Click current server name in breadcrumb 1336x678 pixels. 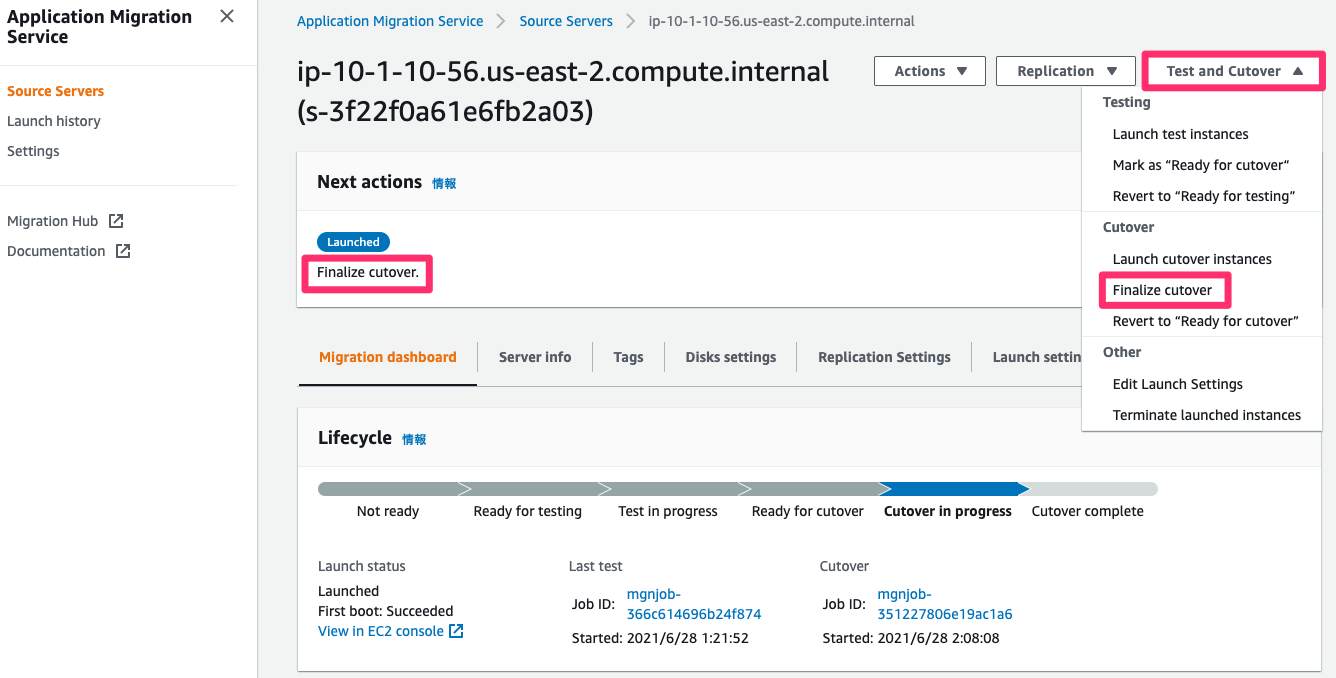pos(781,21)
